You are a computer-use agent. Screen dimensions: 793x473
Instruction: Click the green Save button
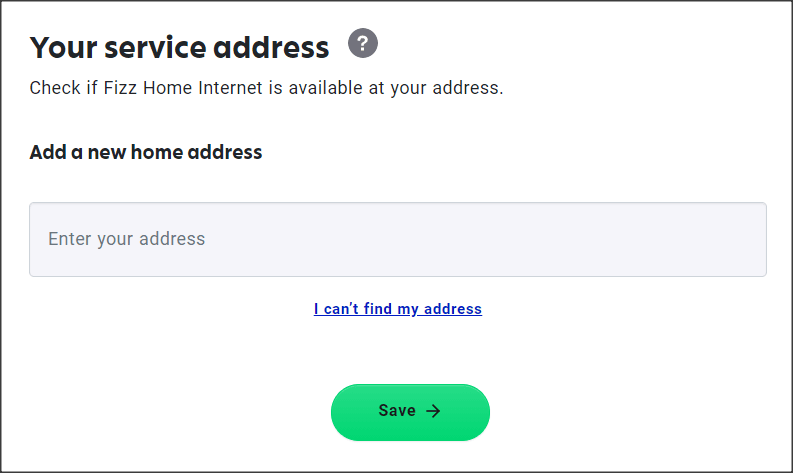click(x=410, y=412)
